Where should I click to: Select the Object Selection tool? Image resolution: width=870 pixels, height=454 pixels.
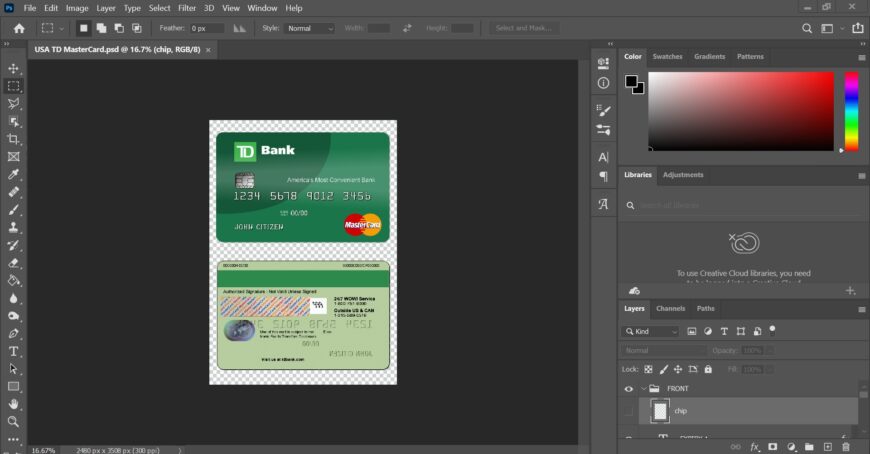coord(13,122)
